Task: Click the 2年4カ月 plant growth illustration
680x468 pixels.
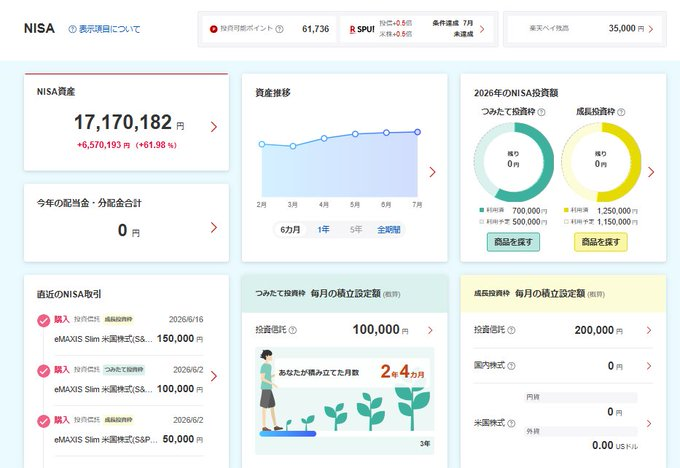Action: [x=345, y=400]
